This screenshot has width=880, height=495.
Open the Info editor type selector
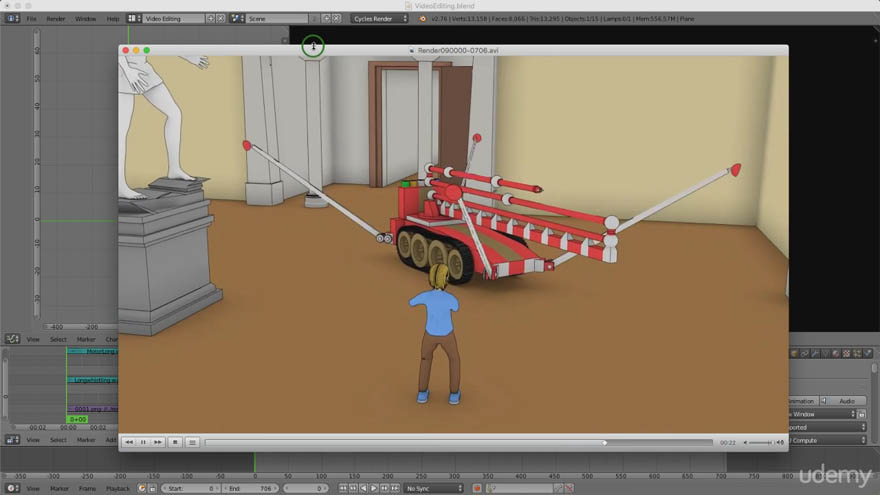12,19
